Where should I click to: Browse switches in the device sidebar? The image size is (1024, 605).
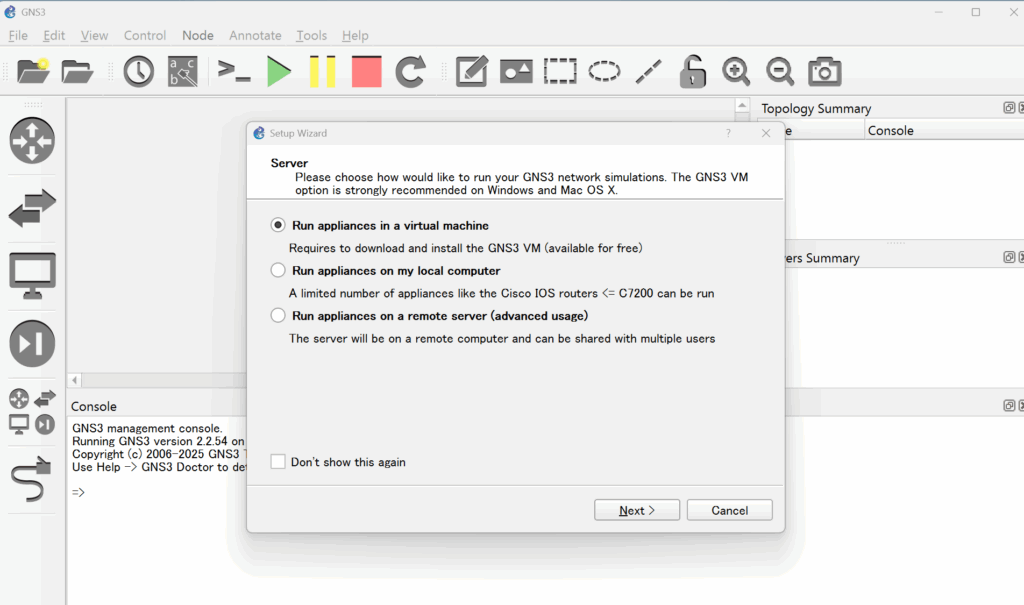(x=32, y=208)
